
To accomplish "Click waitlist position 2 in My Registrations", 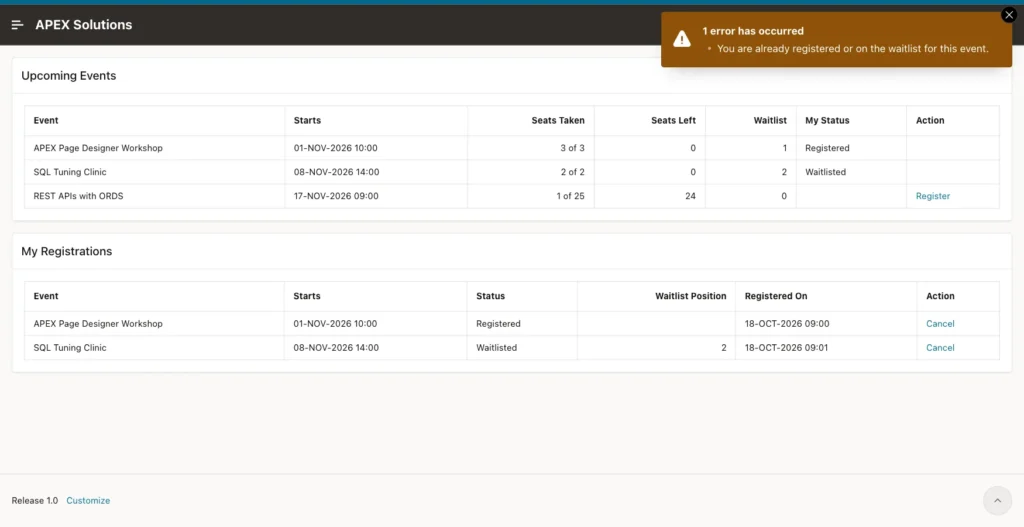I will coord(724,348).
